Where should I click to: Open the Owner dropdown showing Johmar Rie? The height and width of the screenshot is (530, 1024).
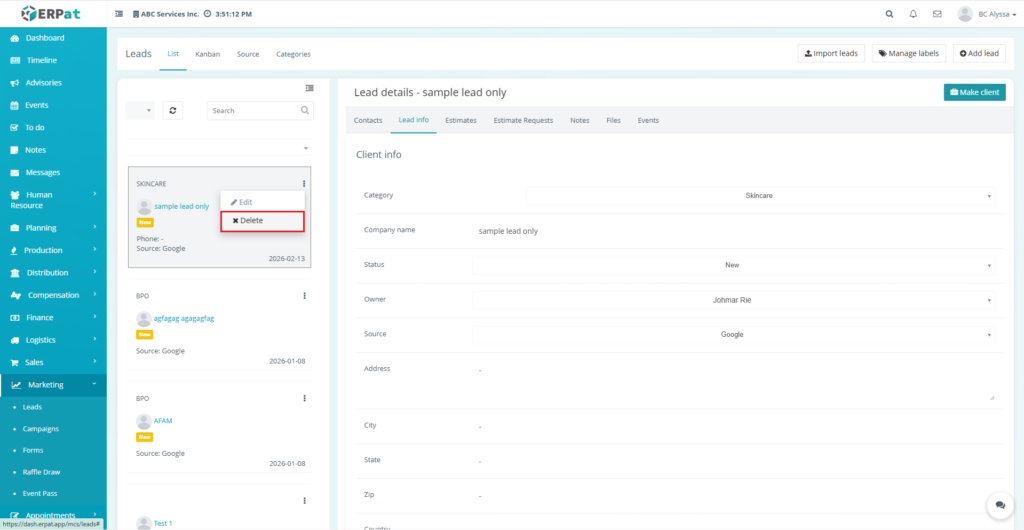733,300
